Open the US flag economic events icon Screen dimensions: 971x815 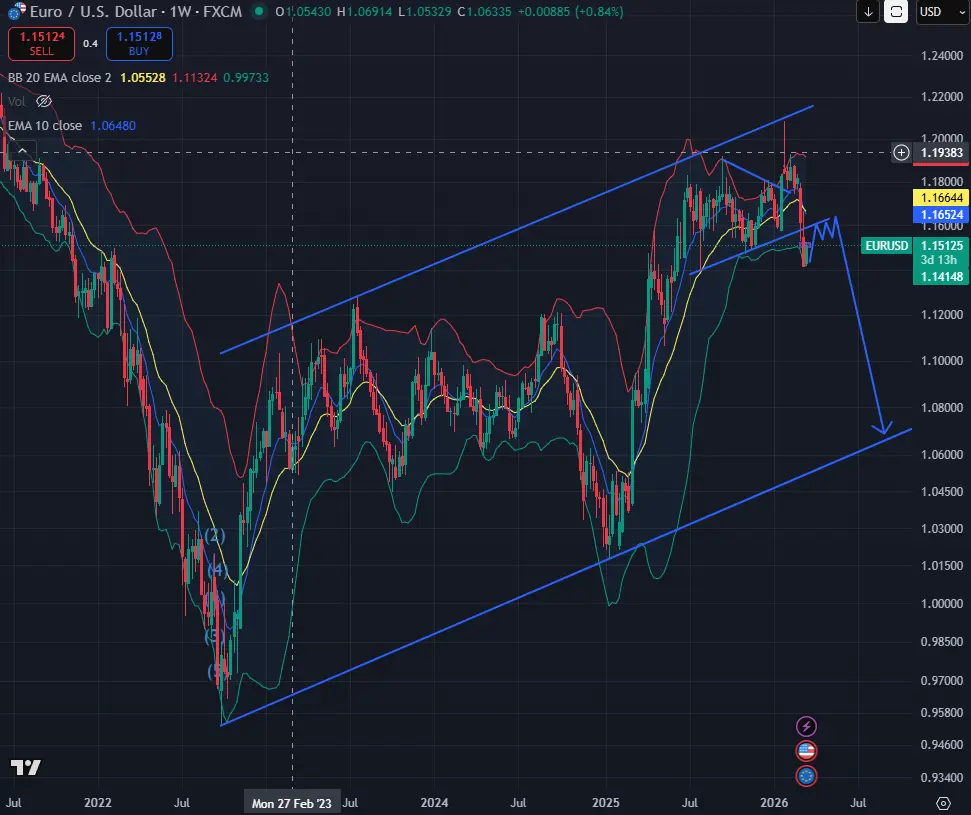[806, 750]
